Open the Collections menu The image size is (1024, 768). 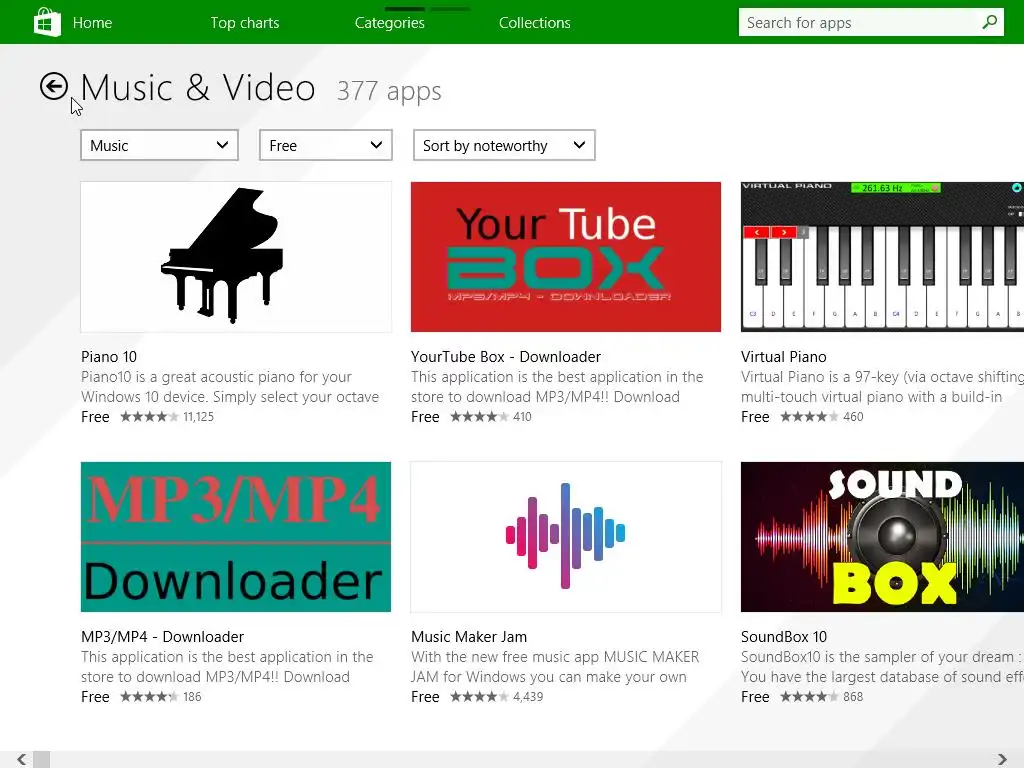pos(534,23)
